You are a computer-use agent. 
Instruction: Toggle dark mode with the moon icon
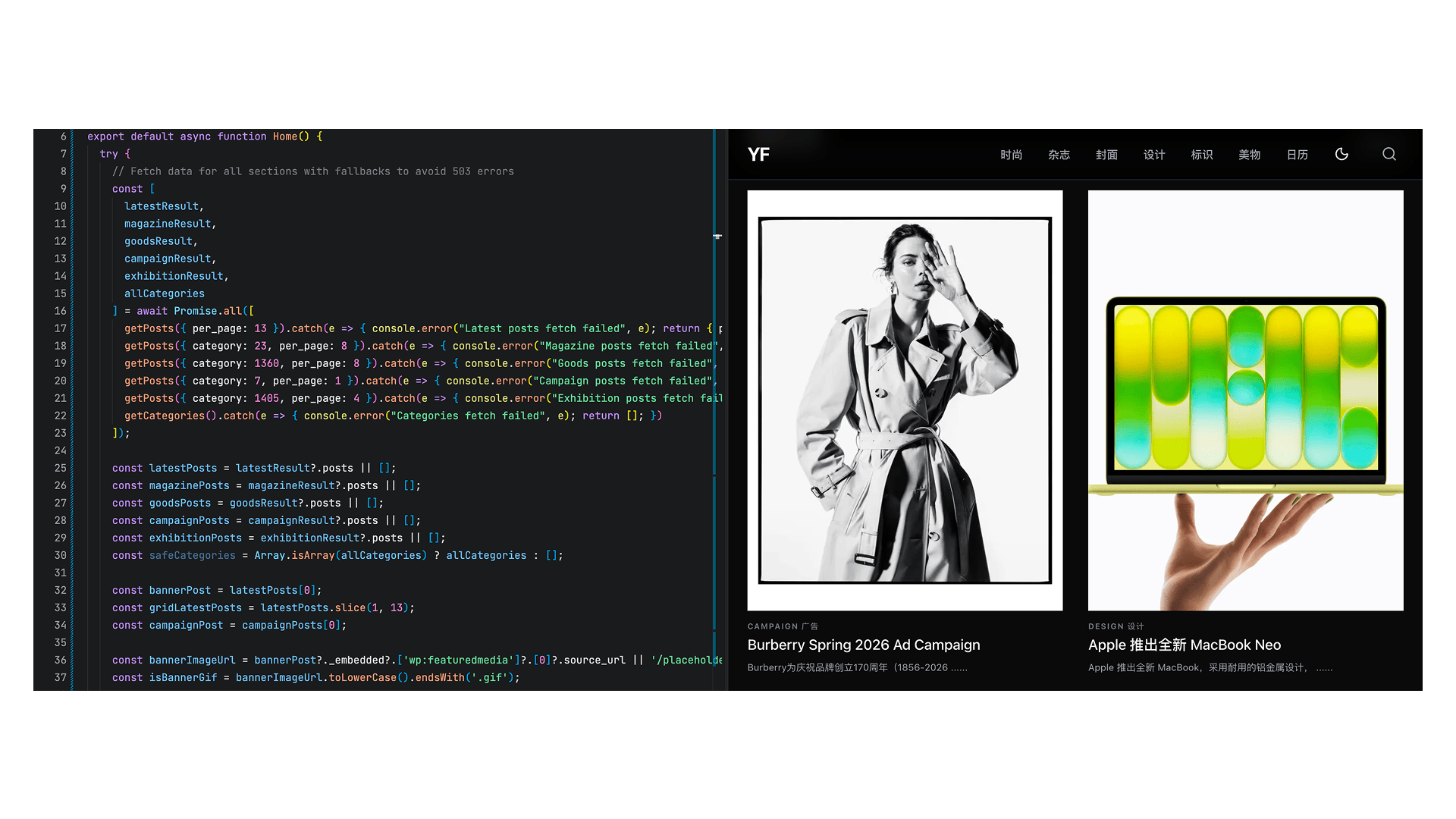(x=1342, y=154)
